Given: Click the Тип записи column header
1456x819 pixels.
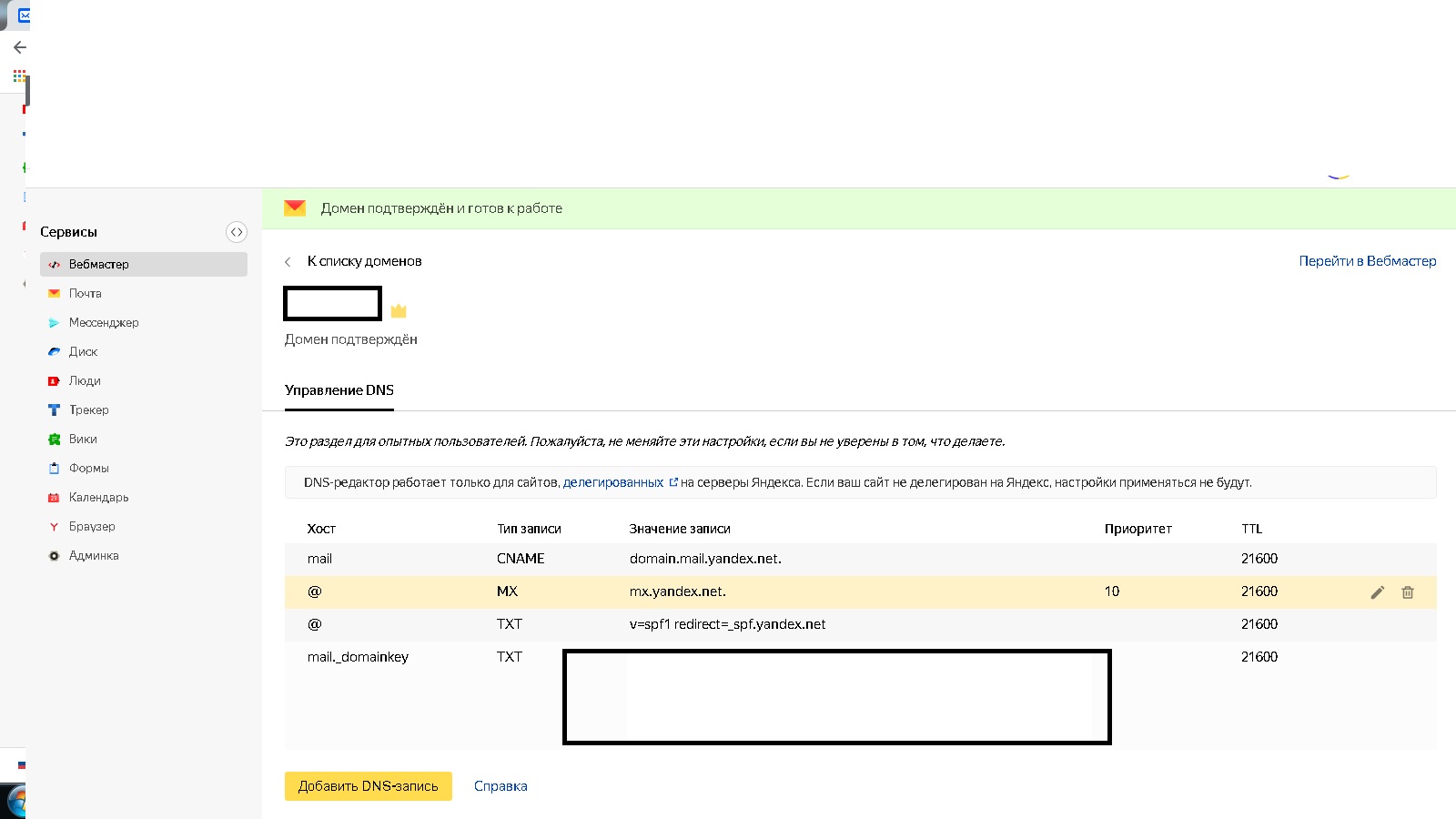Looking at the screenshot, I should (529, 529).
